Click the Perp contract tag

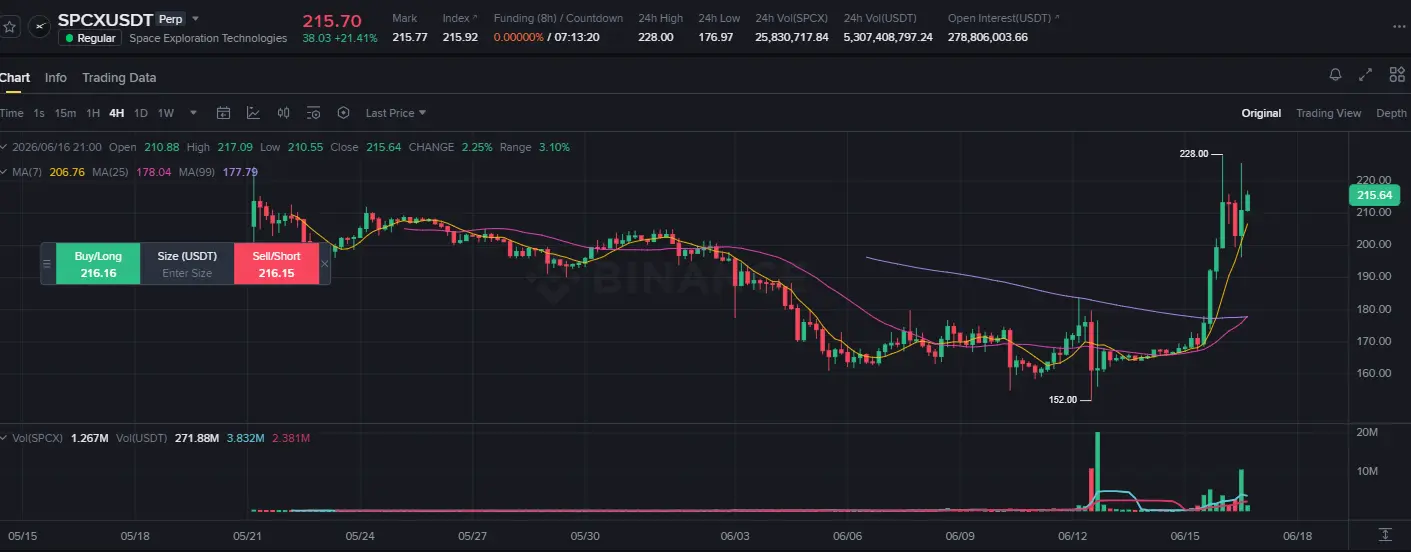(x=171, y=19)
